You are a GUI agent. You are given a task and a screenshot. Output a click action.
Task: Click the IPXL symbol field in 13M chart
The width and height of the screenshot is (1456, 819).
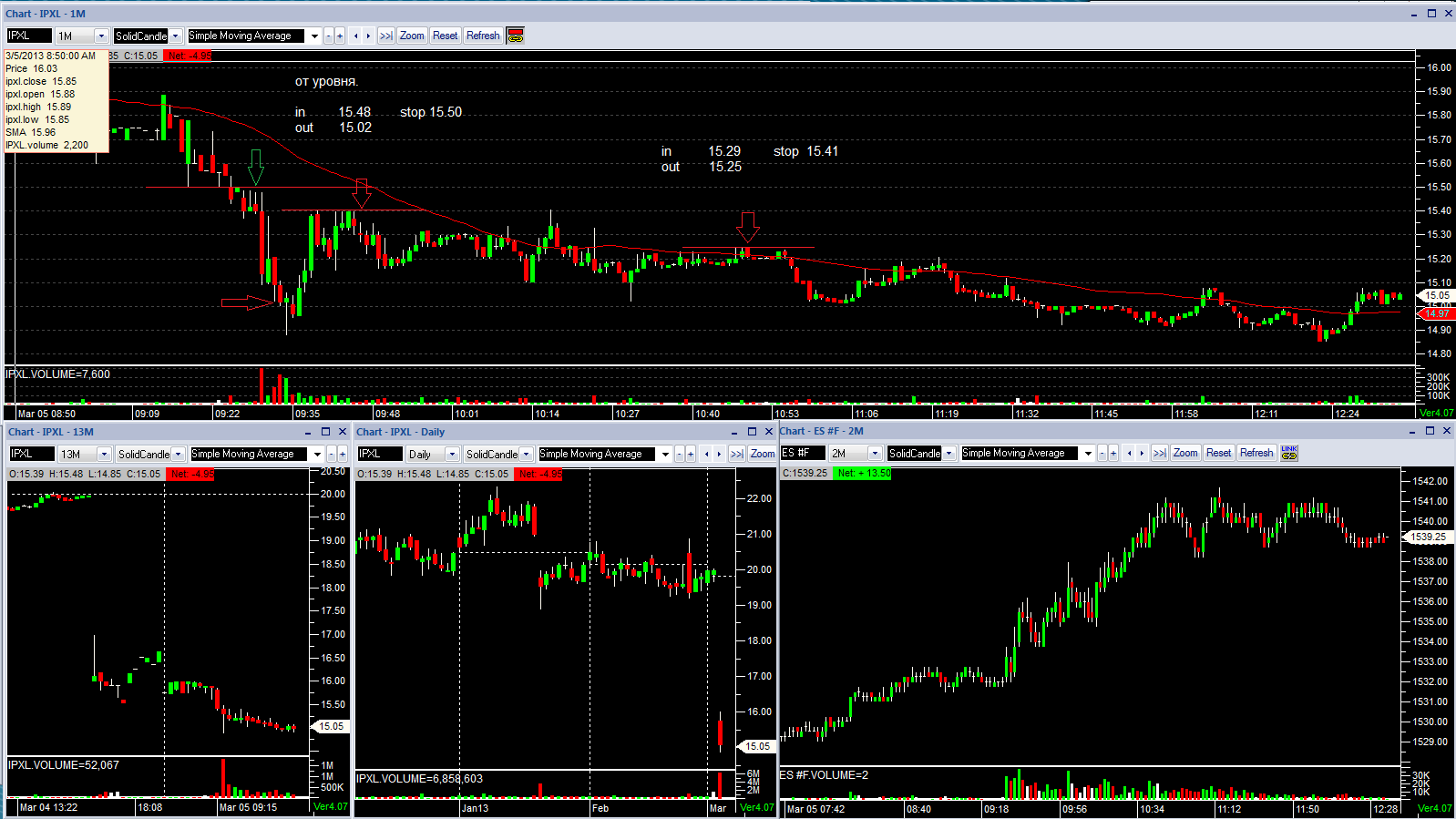(x=32, y=454)
